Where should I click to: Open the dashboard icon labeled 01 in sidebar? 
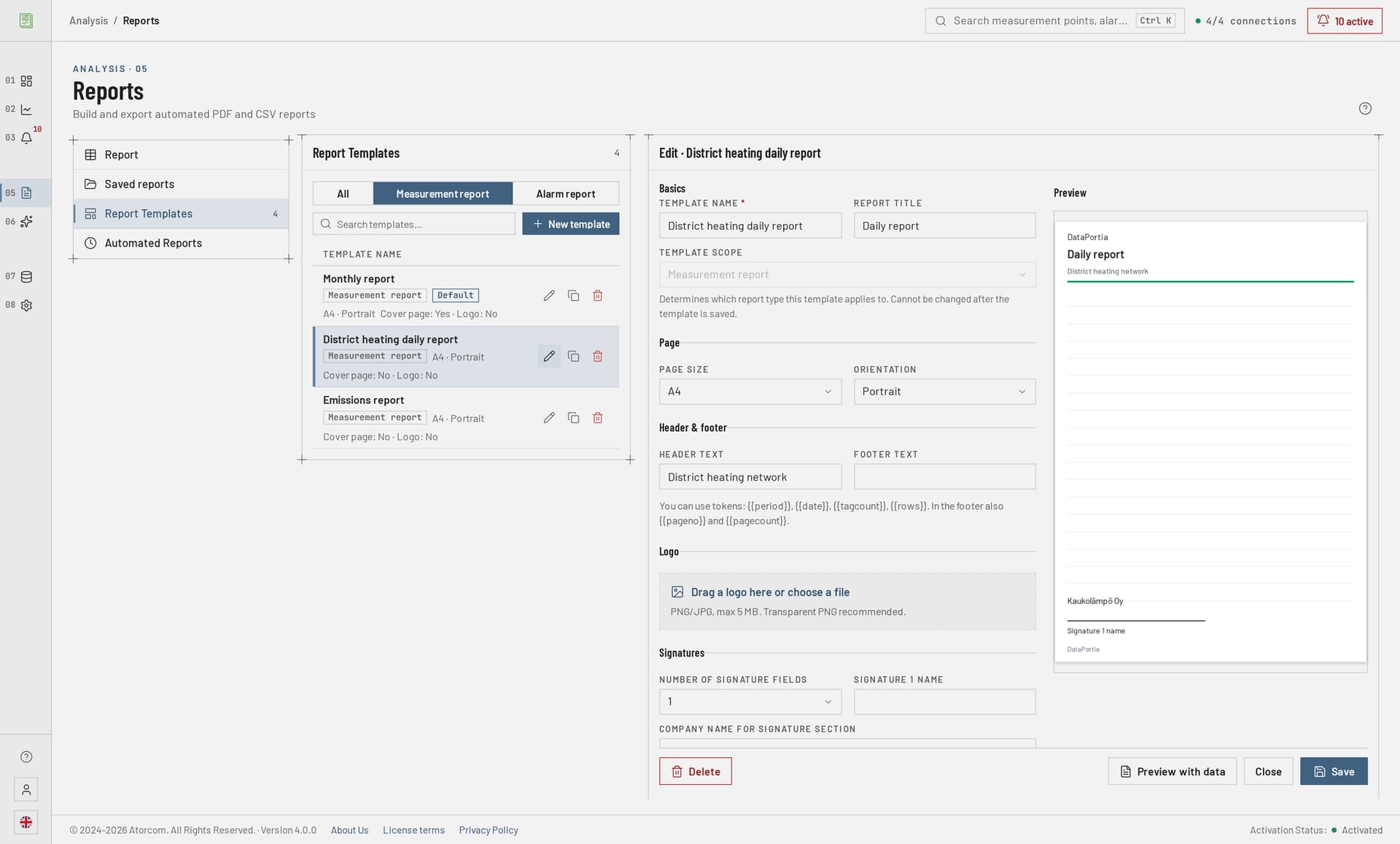click(x=26, y=81)
